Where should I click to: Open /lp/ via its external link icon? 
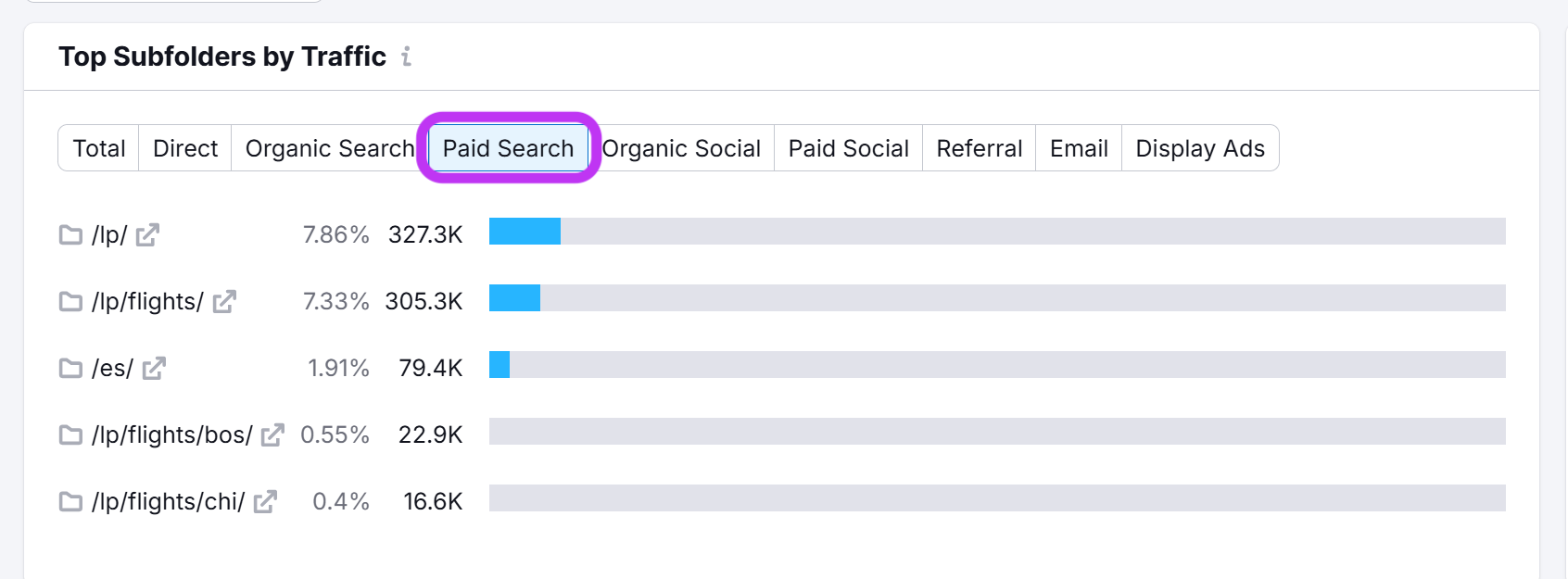(x=147, y=236)
